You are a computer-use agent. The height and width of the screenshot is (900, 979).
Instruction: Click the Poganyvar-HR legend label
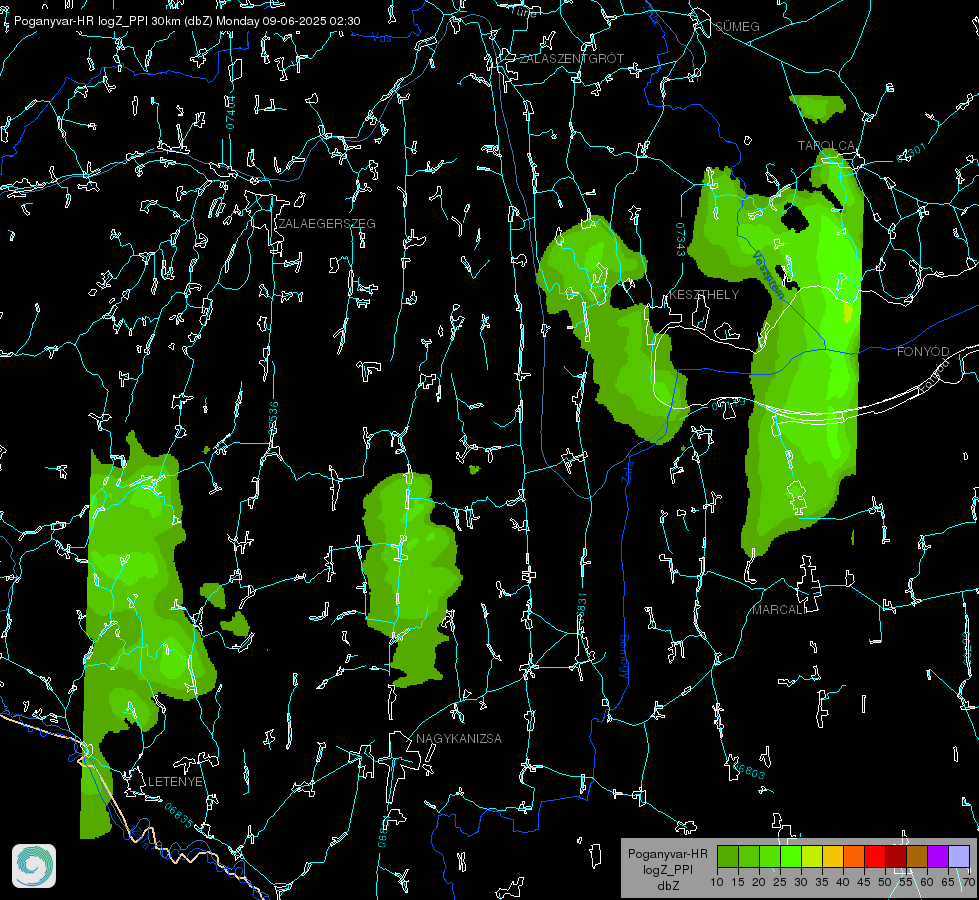pos(667,854)
